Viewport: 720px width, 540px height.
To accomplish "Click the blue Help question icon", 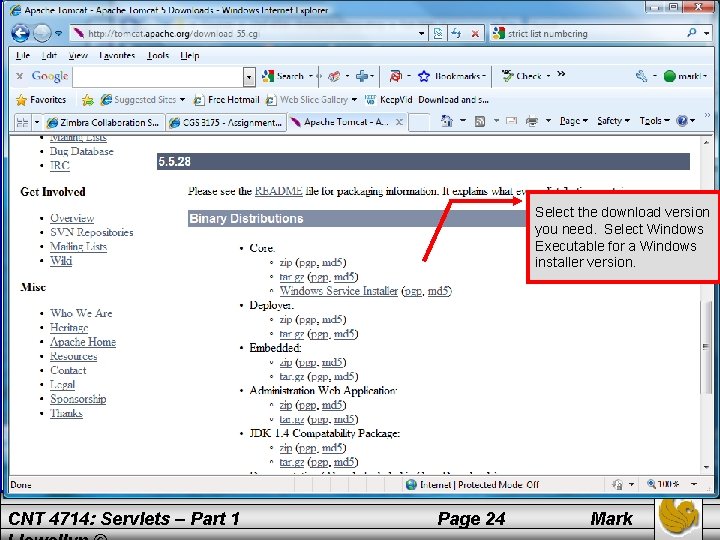I will [682, 121].
